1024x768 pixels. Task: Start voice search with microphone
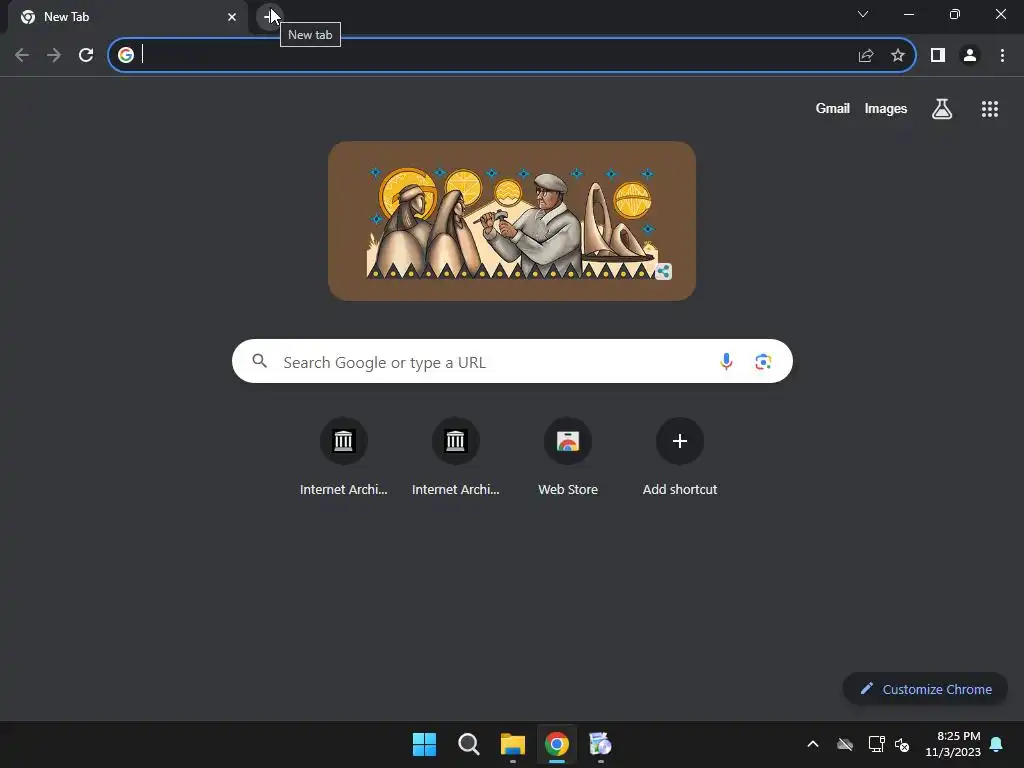pyautogui.click(x=726, y=361)
